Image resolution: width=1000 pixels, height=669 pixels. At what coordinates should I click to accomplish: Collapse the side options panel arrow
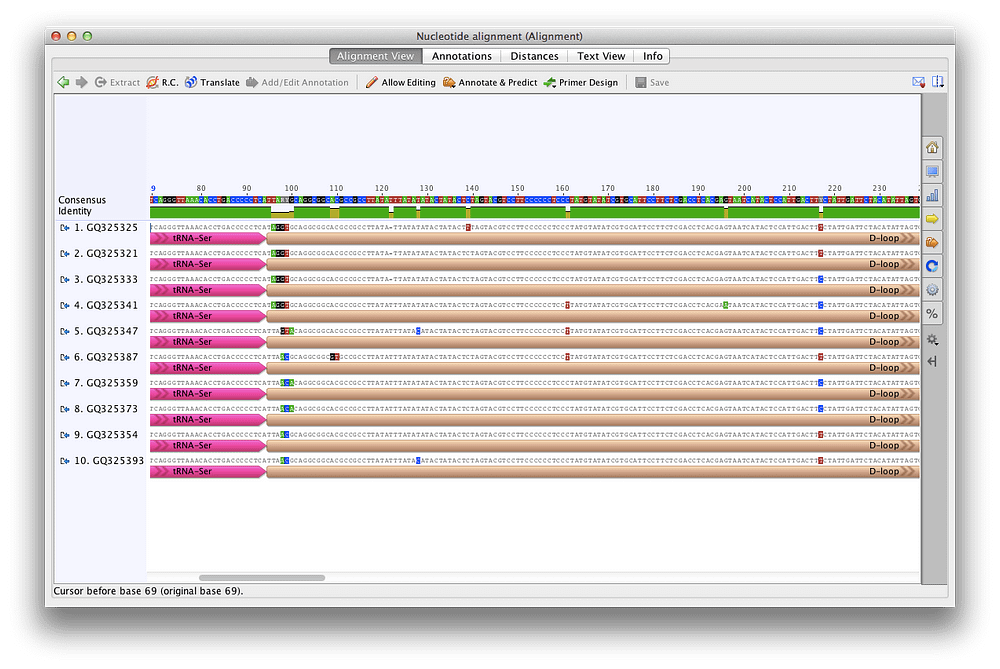coord(932,362)
